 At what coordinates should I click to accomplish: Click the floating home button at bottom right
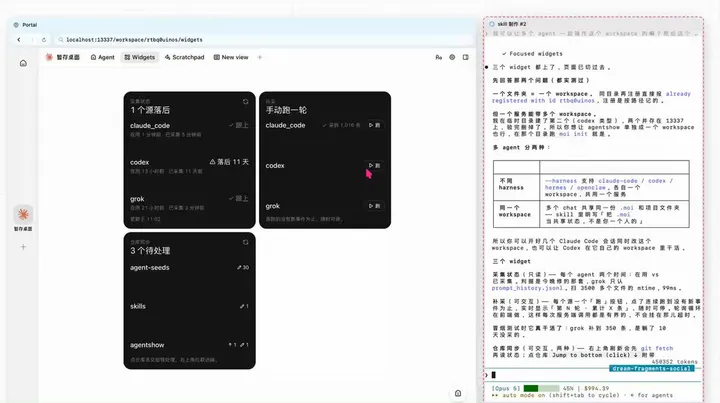[458, 393]
